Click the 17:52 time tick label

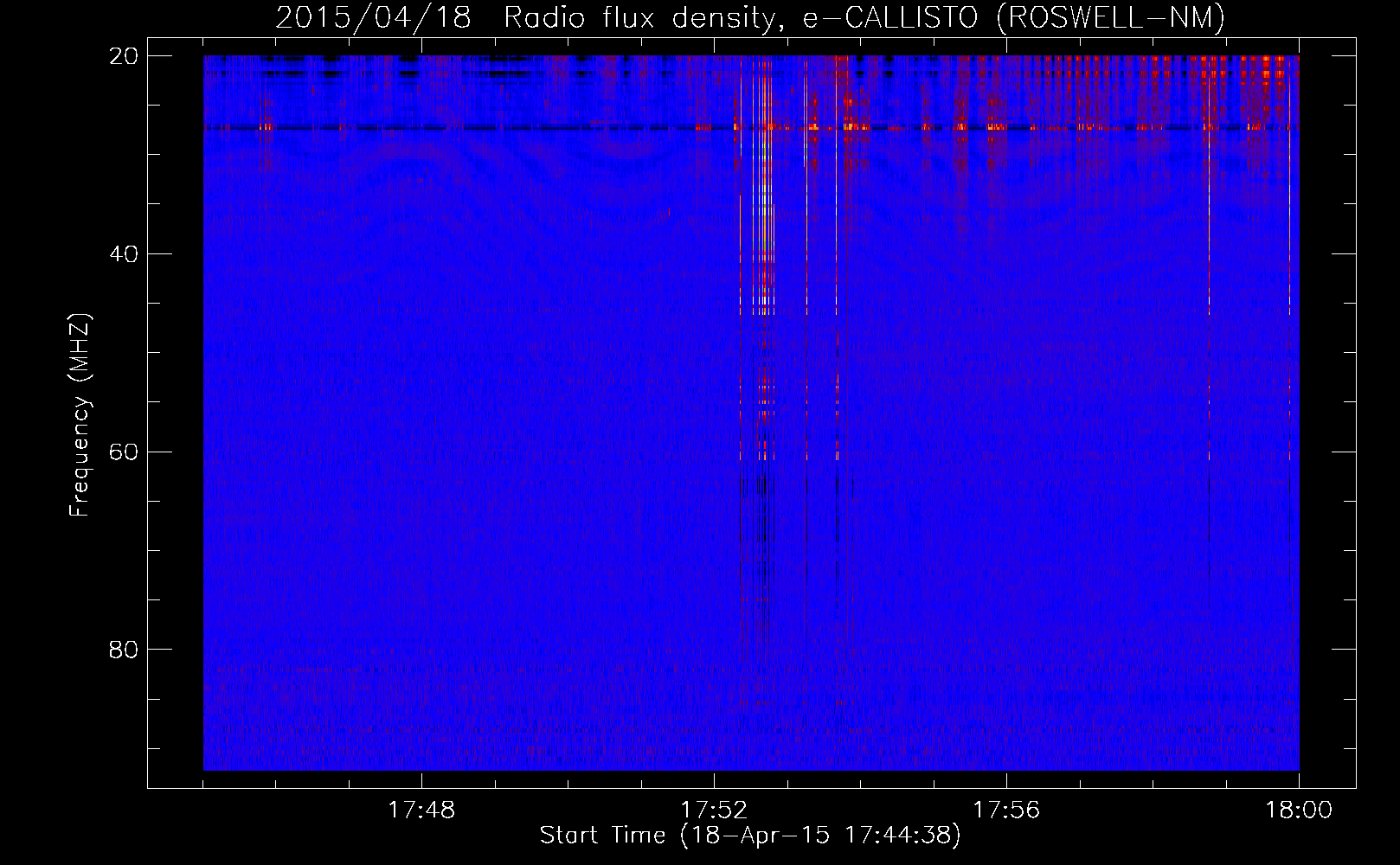pyautogui.click(x=714, y=810)
